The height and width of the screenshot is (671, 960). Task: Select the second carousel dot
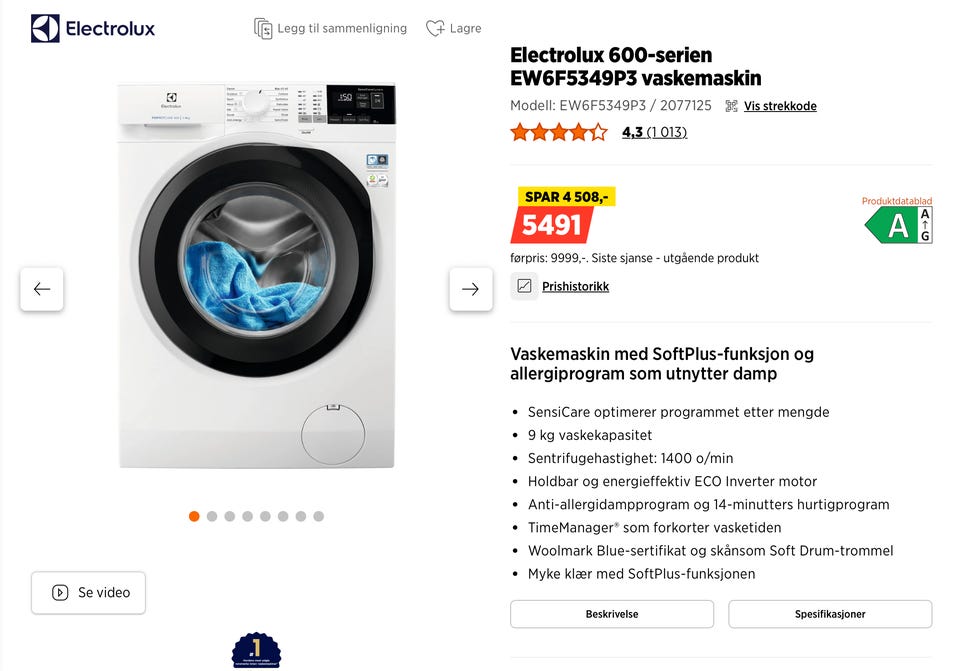212,516
